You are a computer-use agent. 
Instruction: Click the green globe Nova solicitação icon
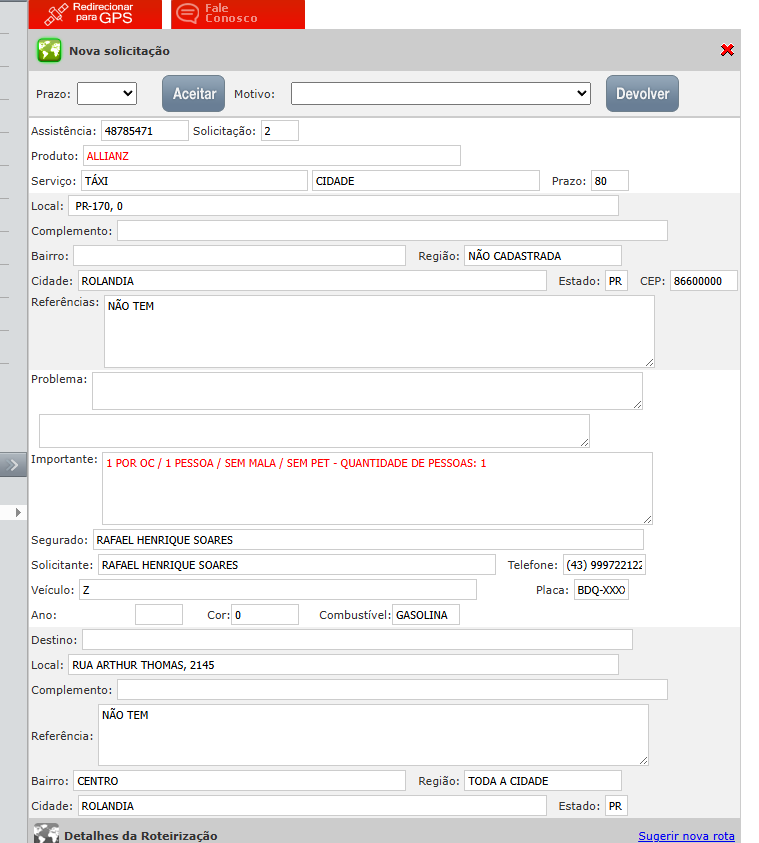pos(49,51)
